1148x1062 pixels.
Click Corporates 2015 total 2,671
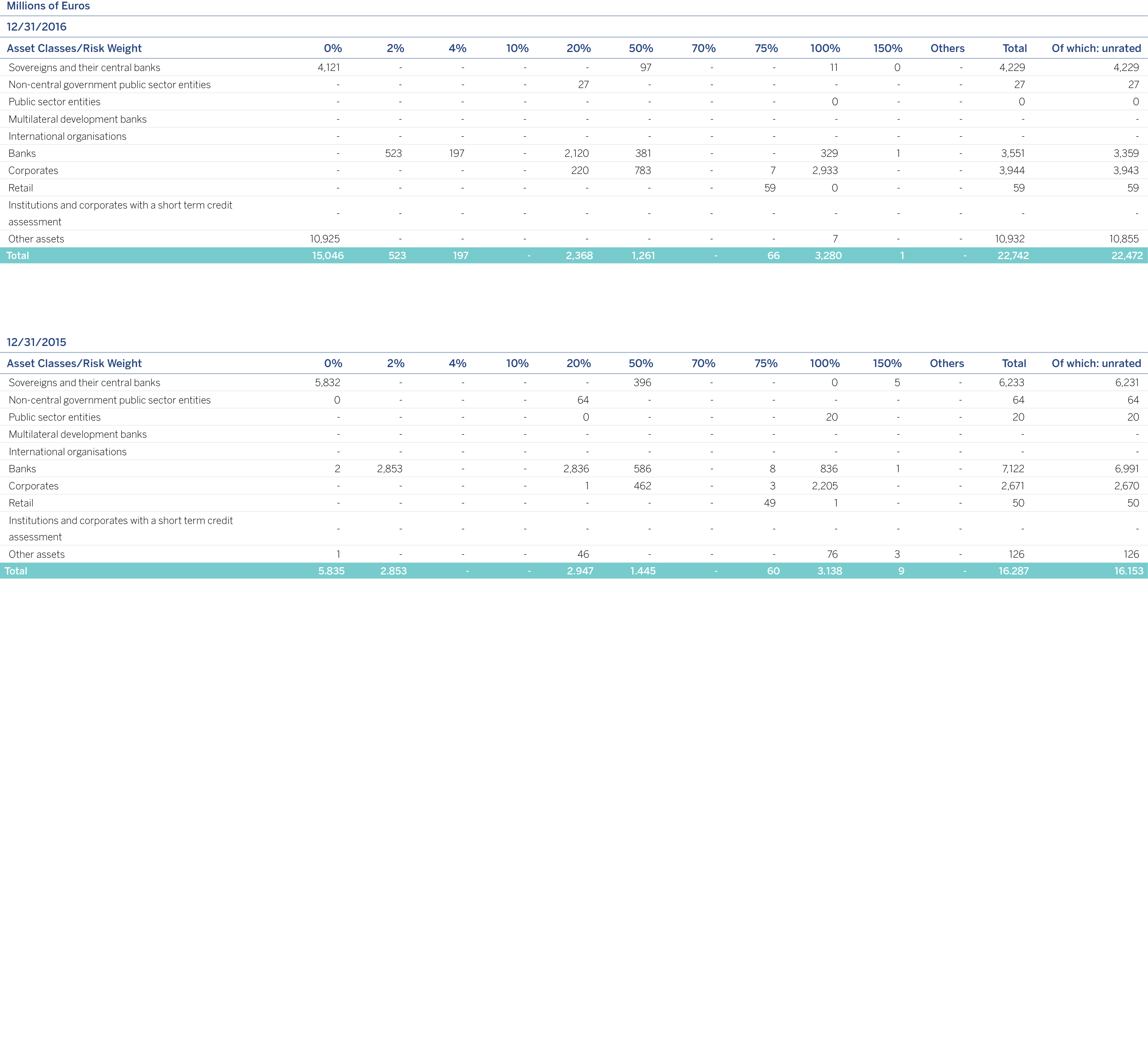click(x=1013, y=487)
